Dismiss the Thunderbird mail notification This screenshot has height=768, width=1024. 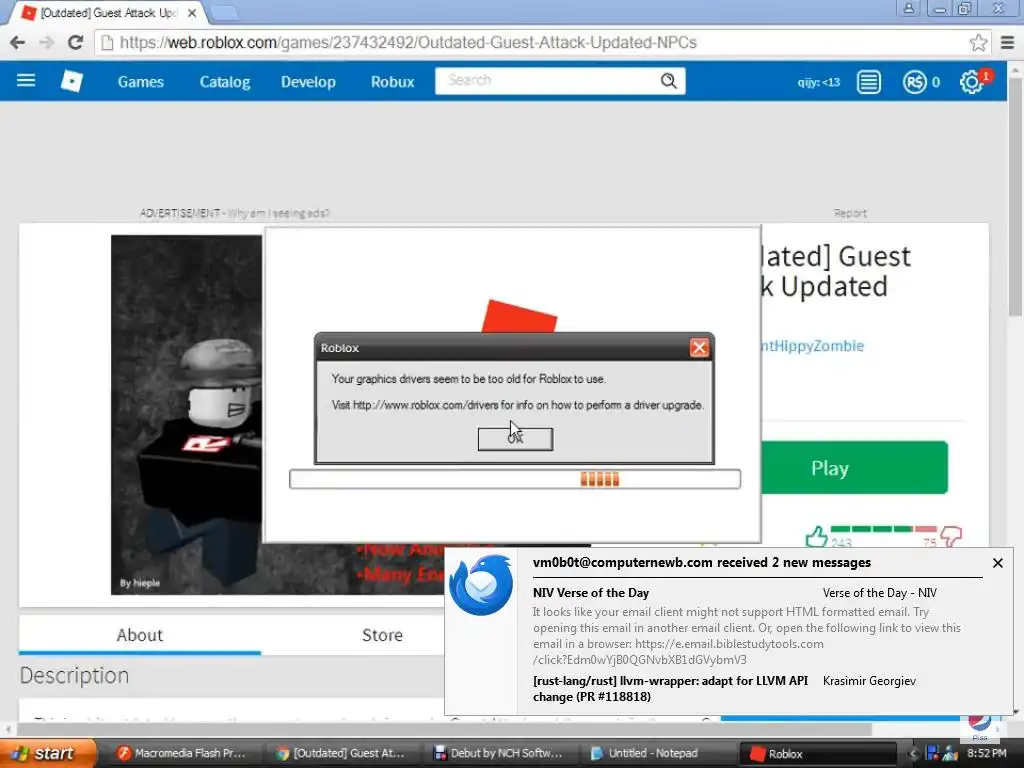point(997,563)
